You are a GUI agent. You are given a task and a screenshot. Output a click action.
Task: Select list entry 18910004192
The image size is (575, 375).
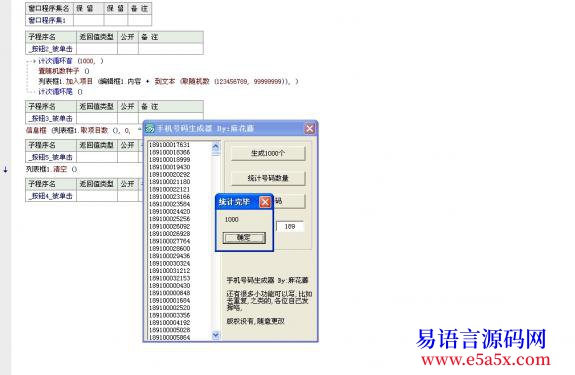tap(169, 323)
